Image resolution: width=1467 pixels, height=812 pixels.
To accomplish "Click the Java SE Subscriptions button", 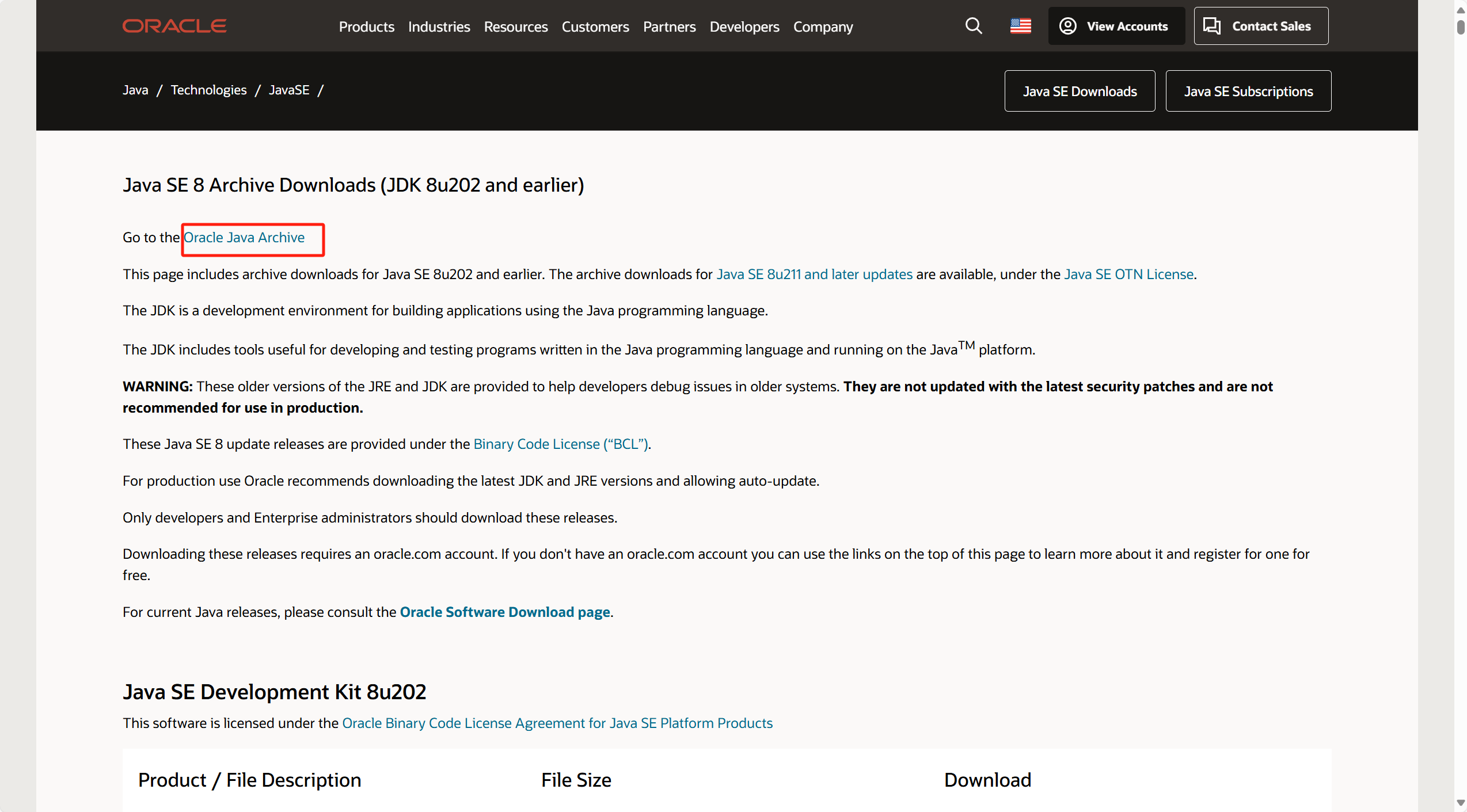I will (1248, 90).
